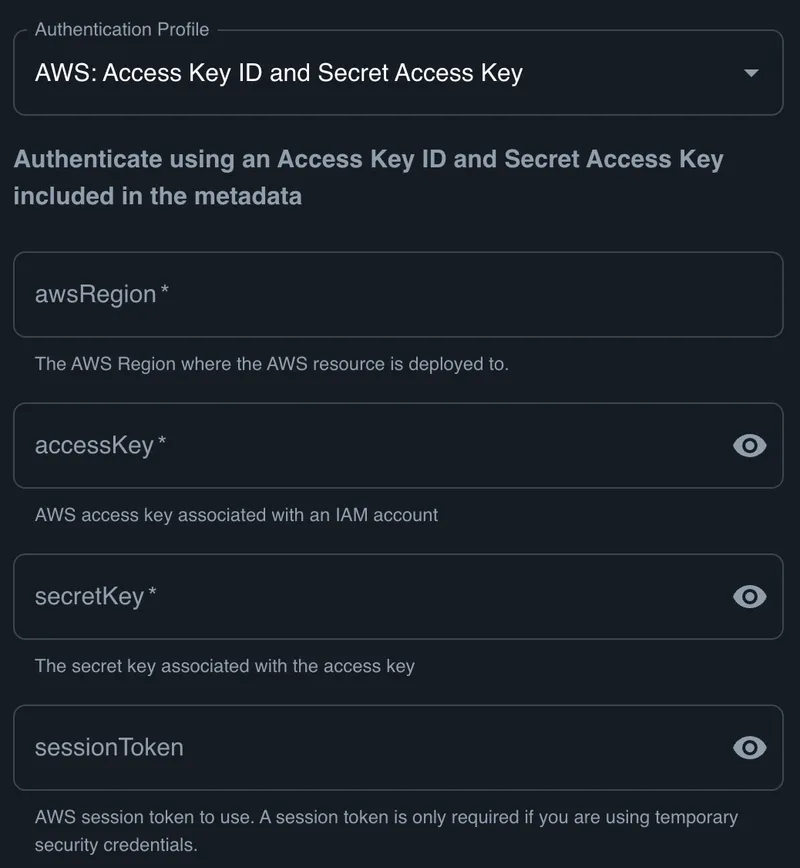Click the required asterisk beside awsRegion
The height and width of the screenshot is (868, 800).
(x=165, y=291)
